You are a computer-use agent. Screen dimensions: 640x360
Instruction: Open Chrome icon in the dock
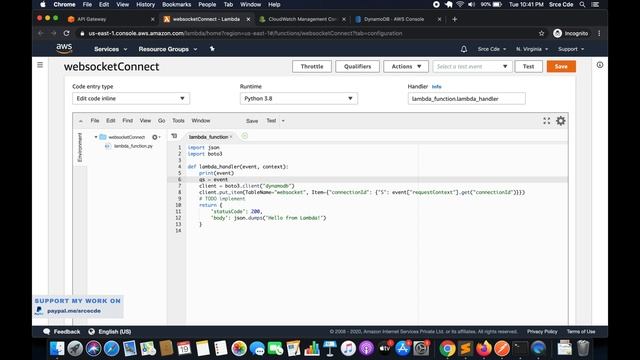[447, 349]
